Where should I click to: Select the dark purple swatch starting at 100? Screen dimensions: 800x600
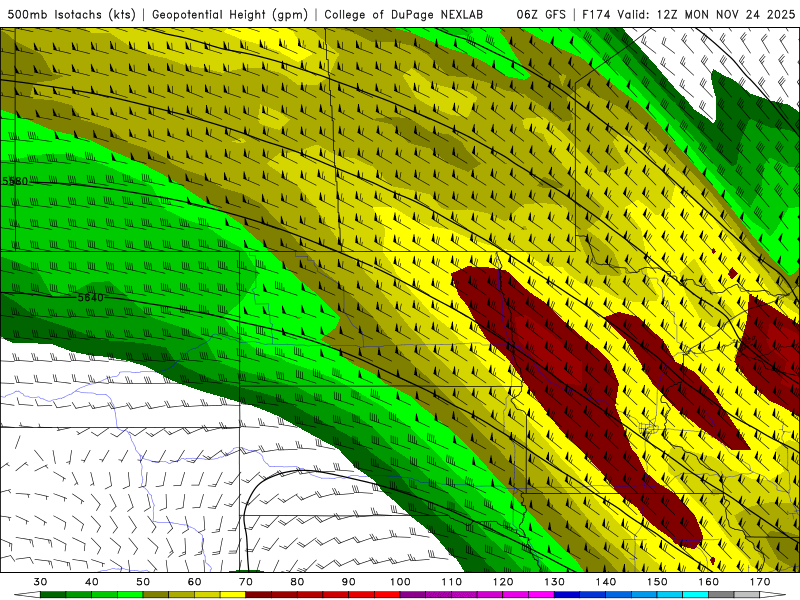click(413, 595)
